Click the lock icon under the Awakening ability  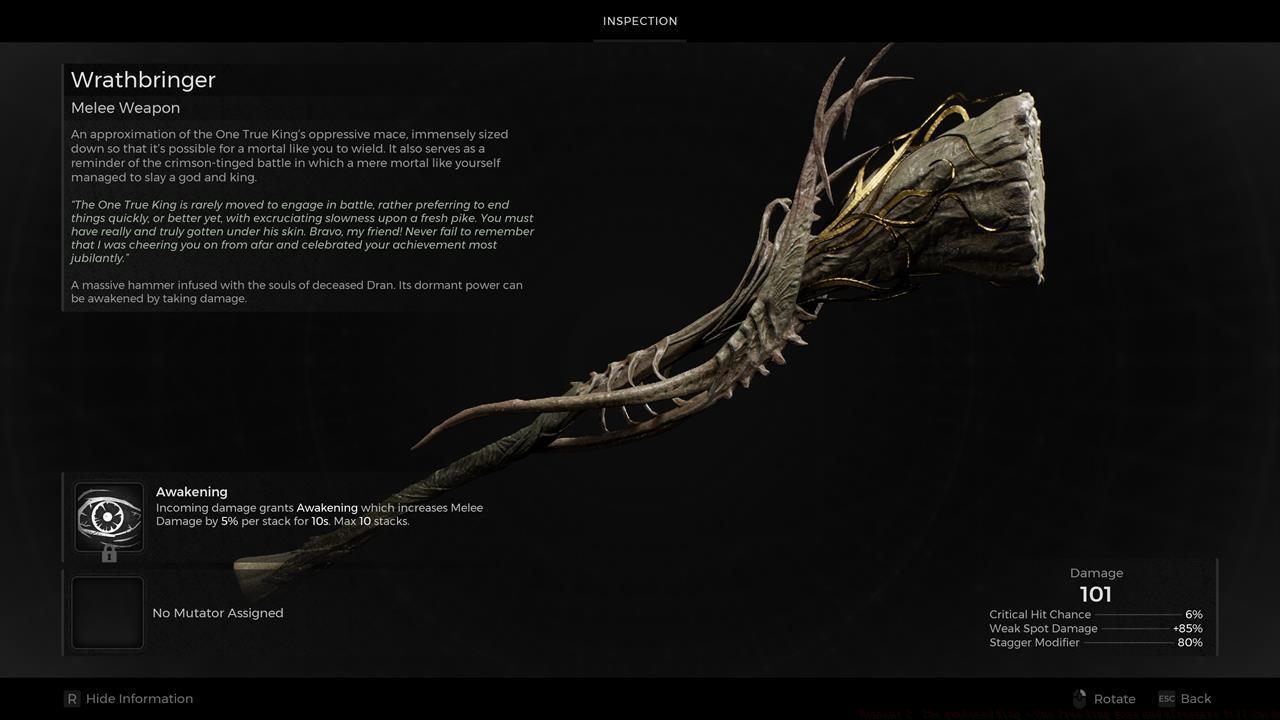tap(109, 554)
